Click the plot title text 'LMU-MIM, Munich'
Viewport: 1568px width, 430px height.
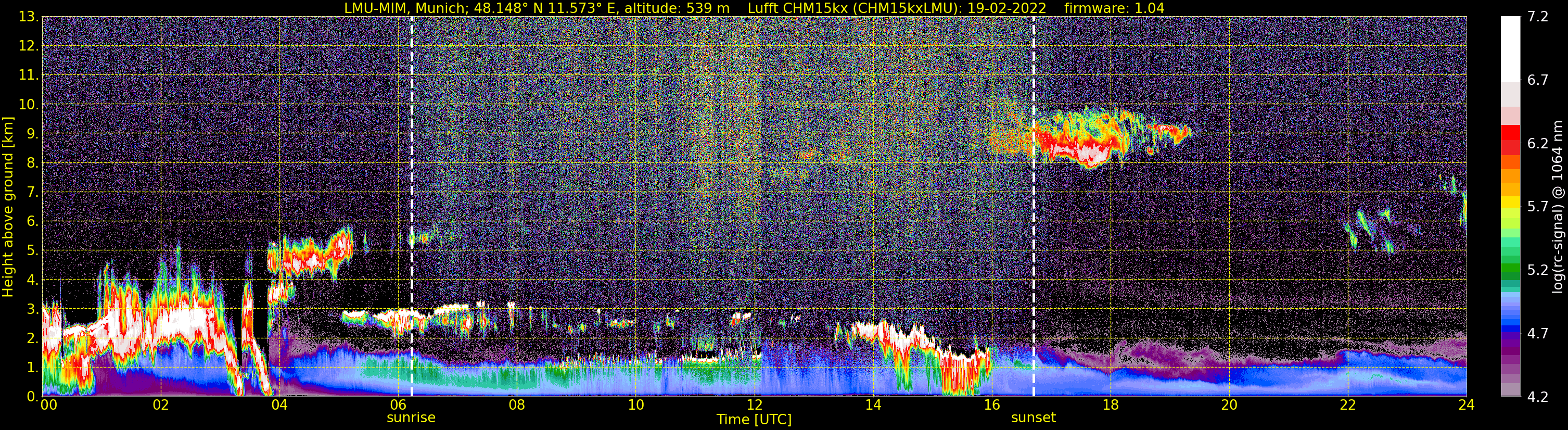click(406, 8)
